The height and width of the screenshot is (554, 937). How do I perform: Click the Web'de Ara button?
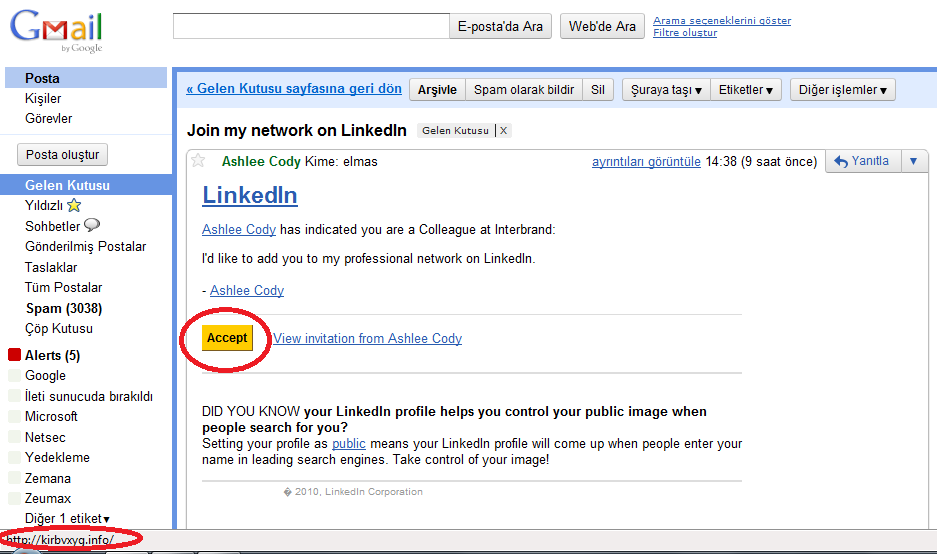[602, 26]
